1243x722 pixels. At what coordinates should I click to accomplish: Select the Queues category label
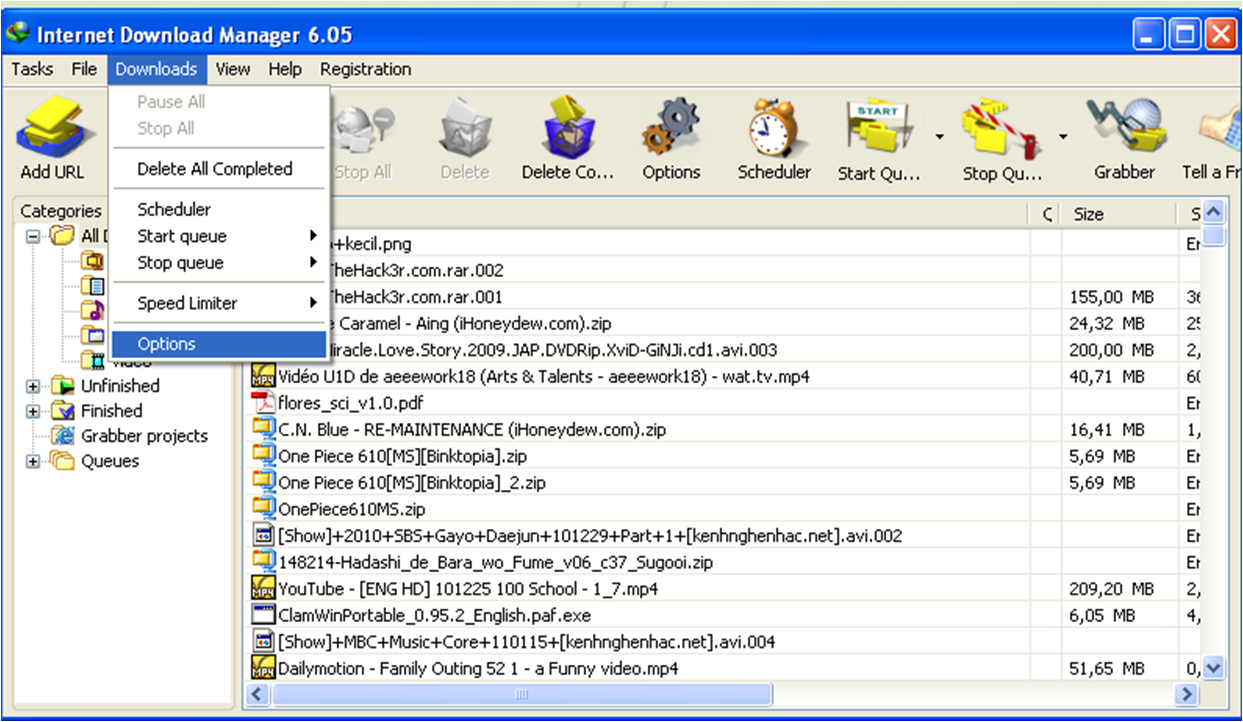(x=110, y=461)
